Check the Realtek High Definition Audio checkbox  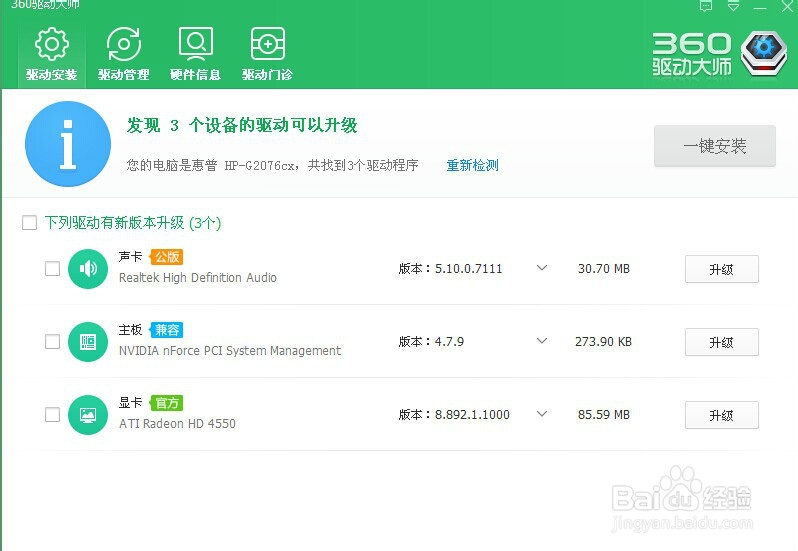coord(52,269)
